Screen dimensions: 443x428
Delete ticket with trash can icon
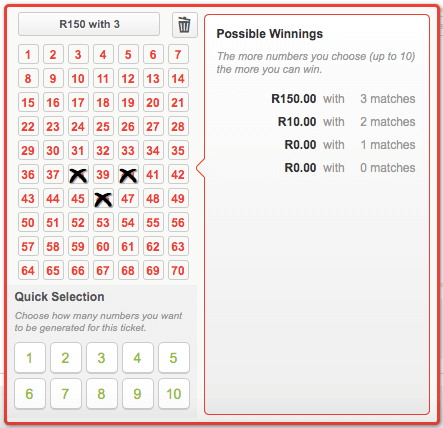tap(185, 25)
